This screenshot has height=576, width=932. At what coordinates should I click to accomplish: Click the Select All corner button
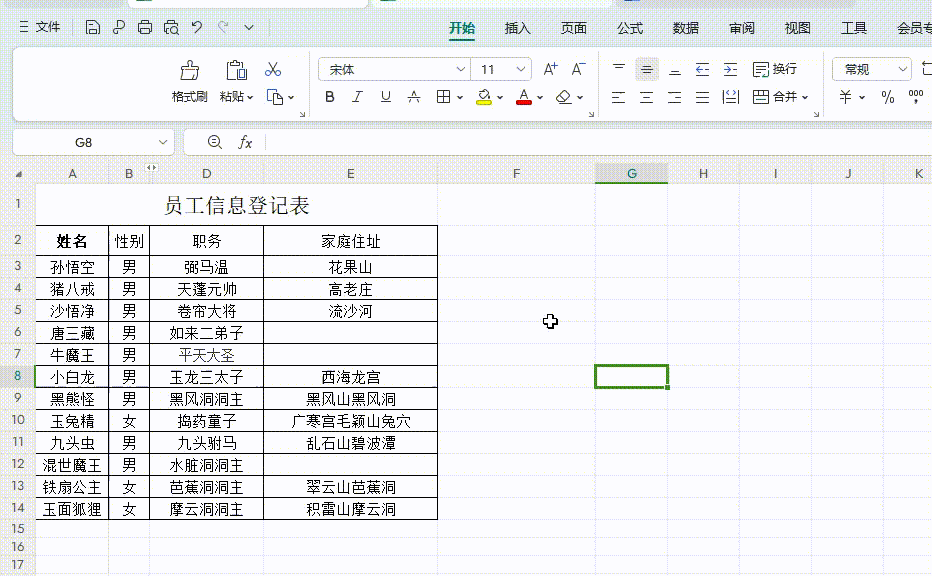tap(19, 174)
